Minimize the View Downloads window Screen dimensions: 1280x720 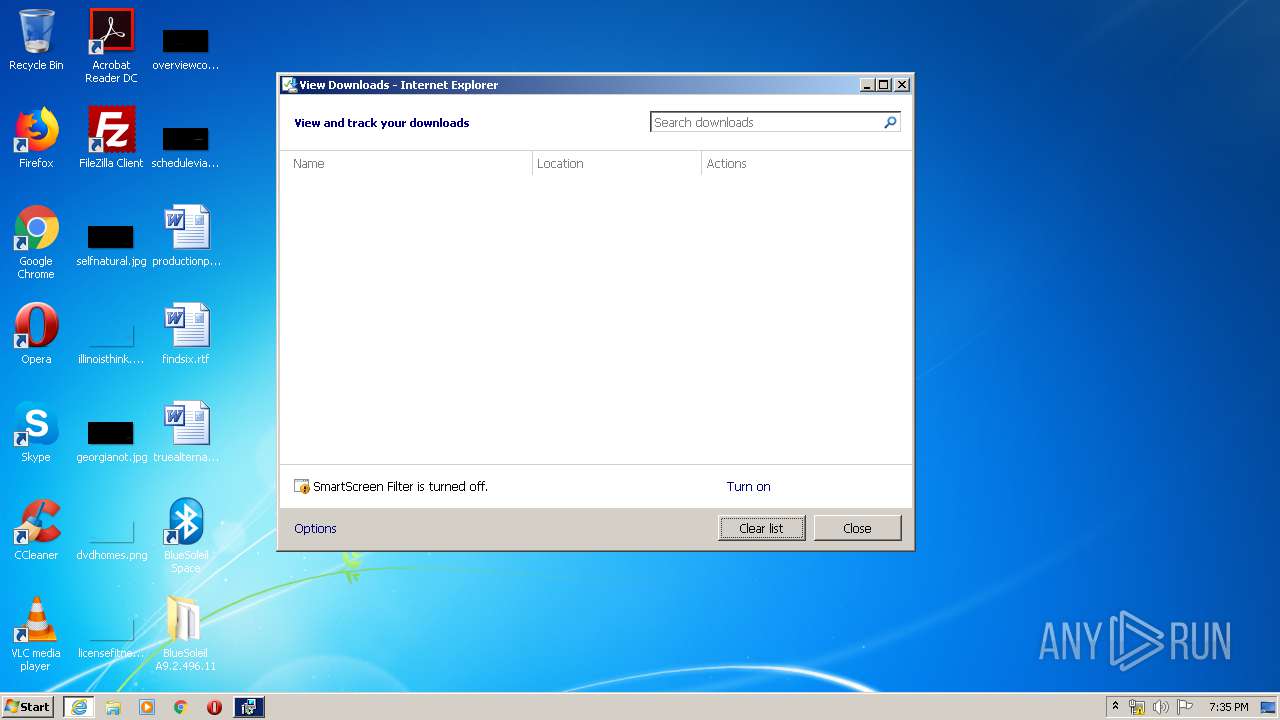pyautogui.click(x=868, y=85)
